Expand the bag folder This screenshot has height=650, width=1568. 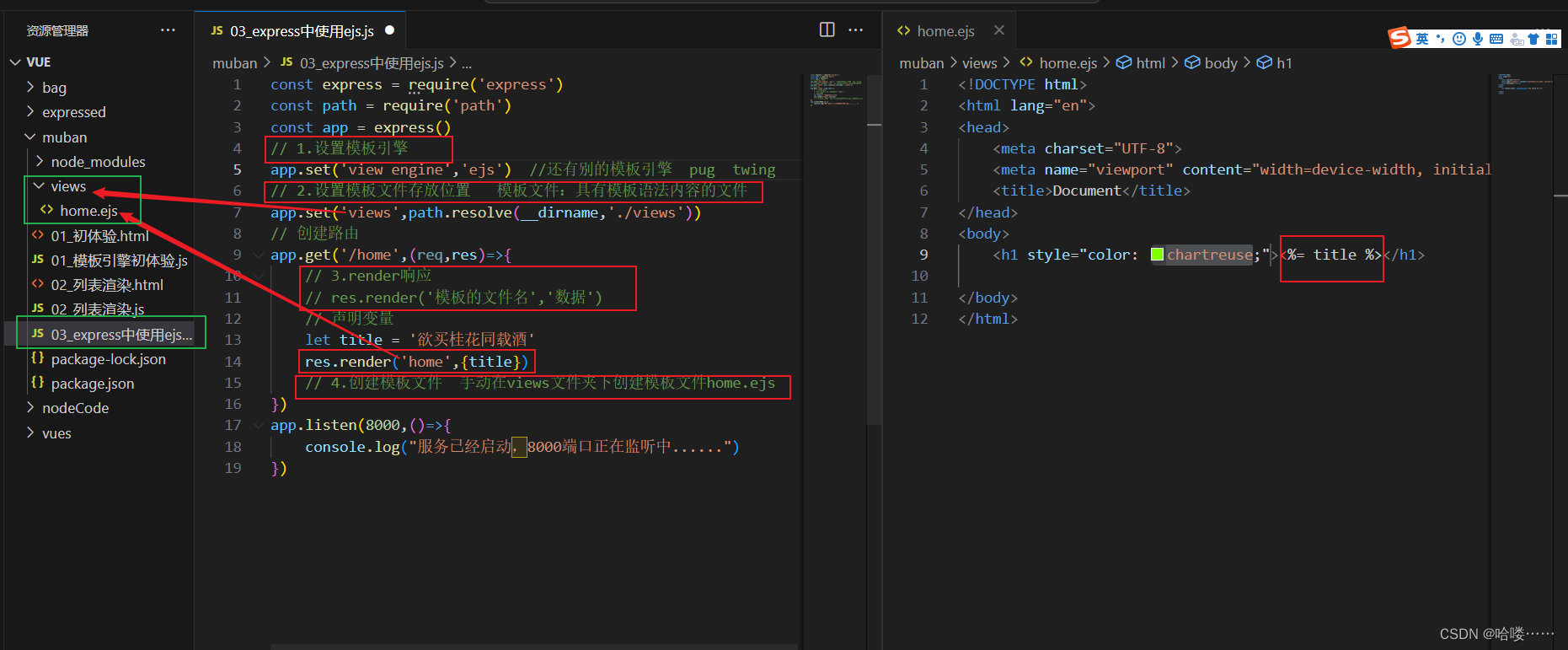31,87
